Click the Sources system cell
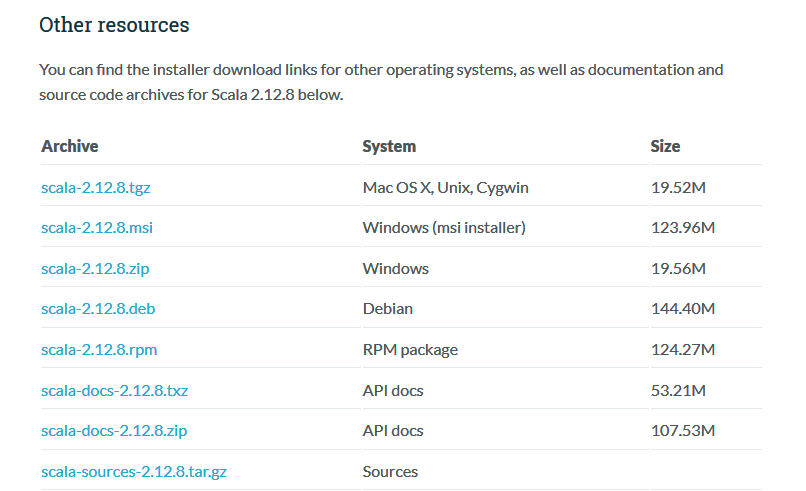 click(x=390, y=471)
